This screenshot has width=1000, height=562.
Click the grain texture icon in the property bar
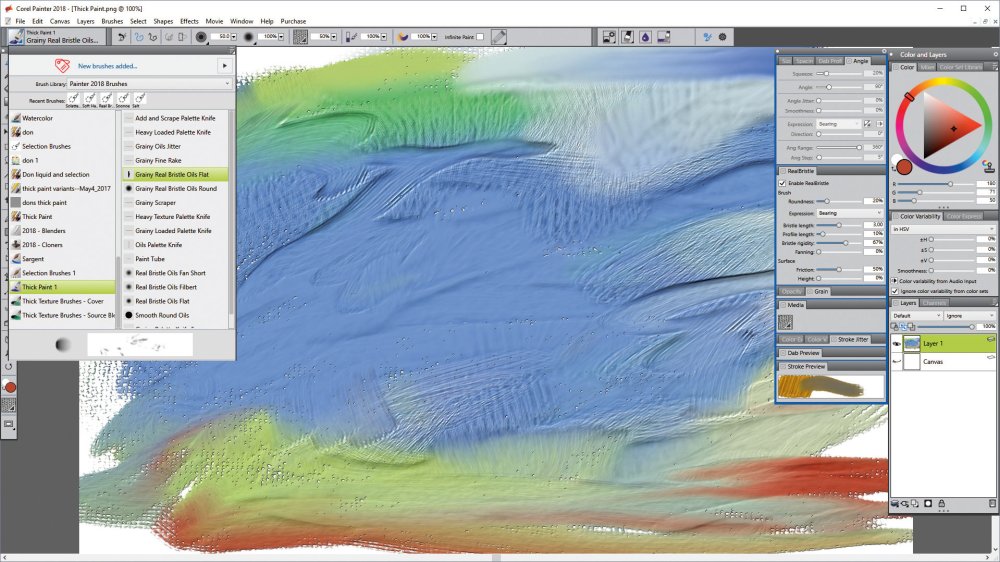point(300,37)
